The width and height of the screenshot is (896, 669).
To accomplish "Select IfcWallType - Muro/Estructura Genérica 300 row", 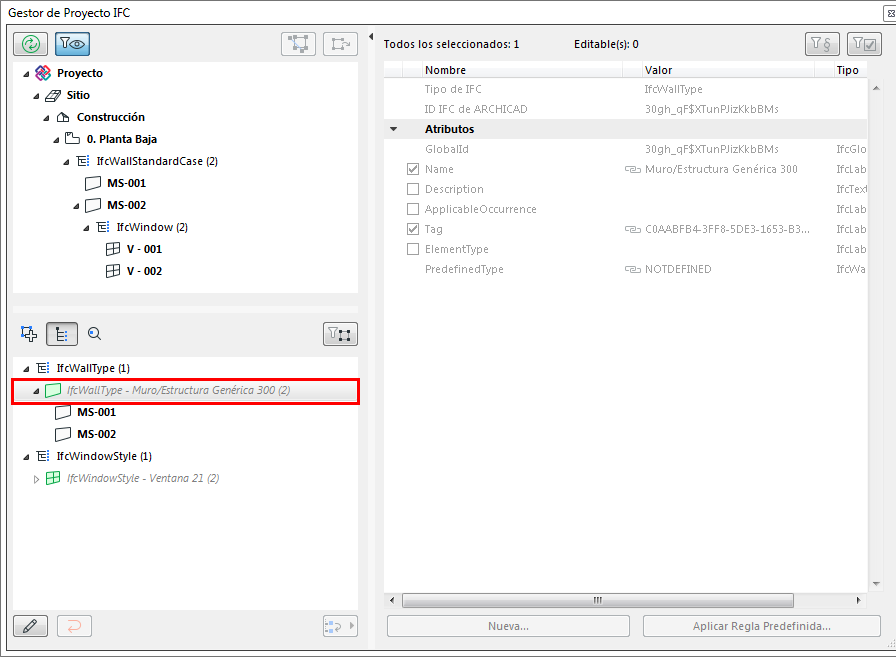I will [x=186, y=391].
